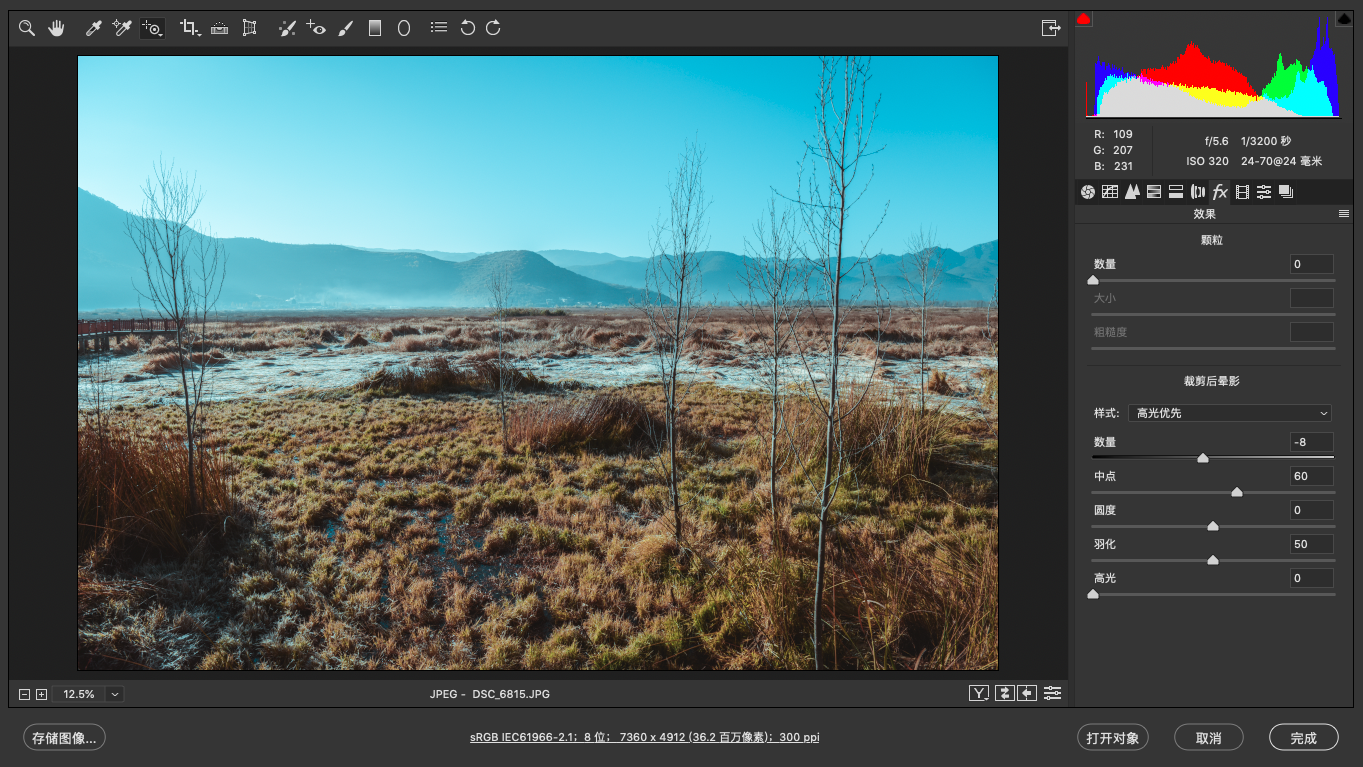Select the Graduated Filter tool

coord(375,28)
